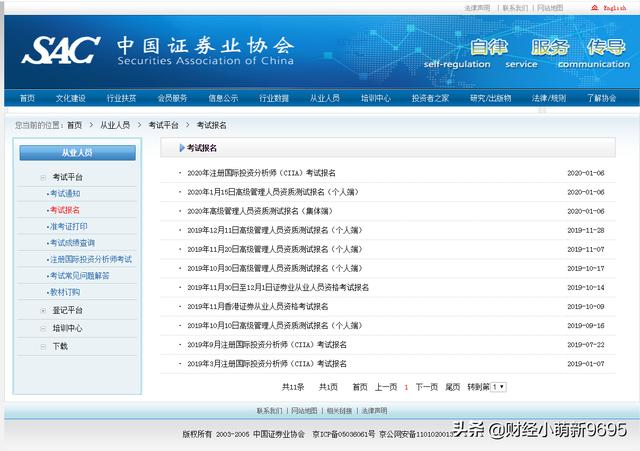
Task: Open 考试通知 in the sidebar
Action: [x=65, y=193]
